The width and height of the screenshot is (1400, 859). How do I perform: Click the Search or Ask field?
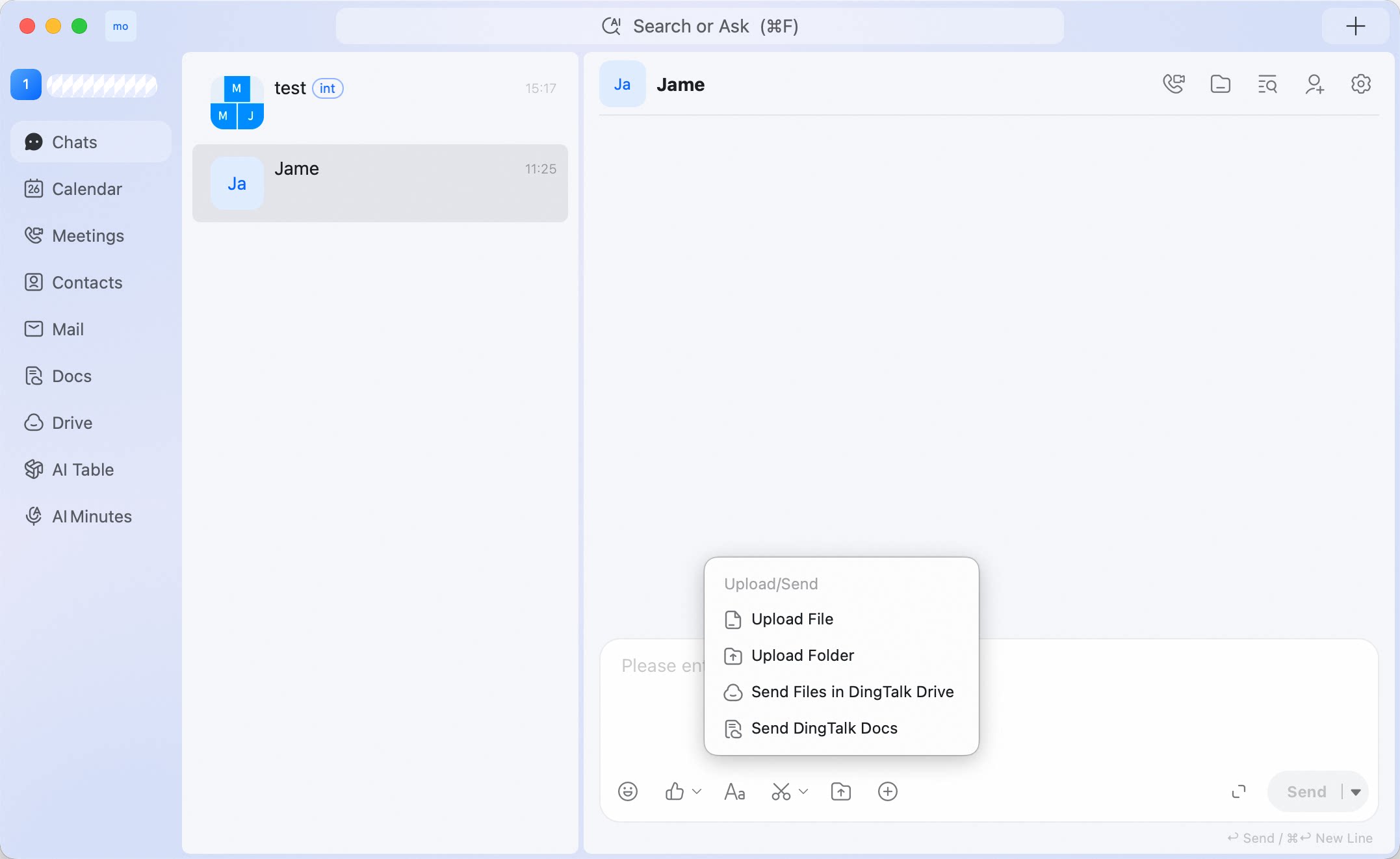(x=699, y=26)
